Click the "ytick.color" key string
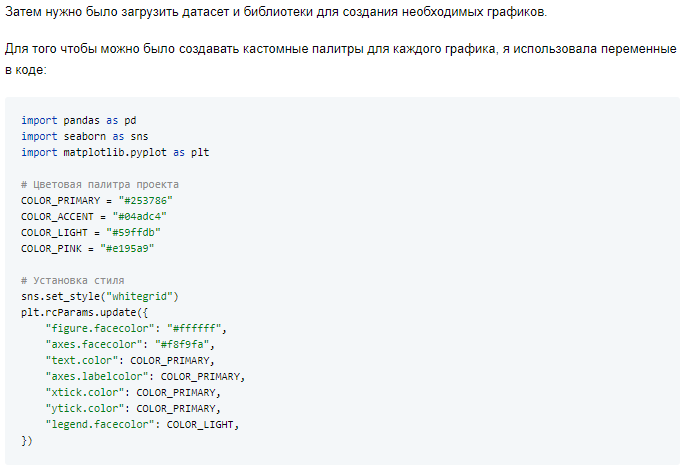 tap(85, 409)
